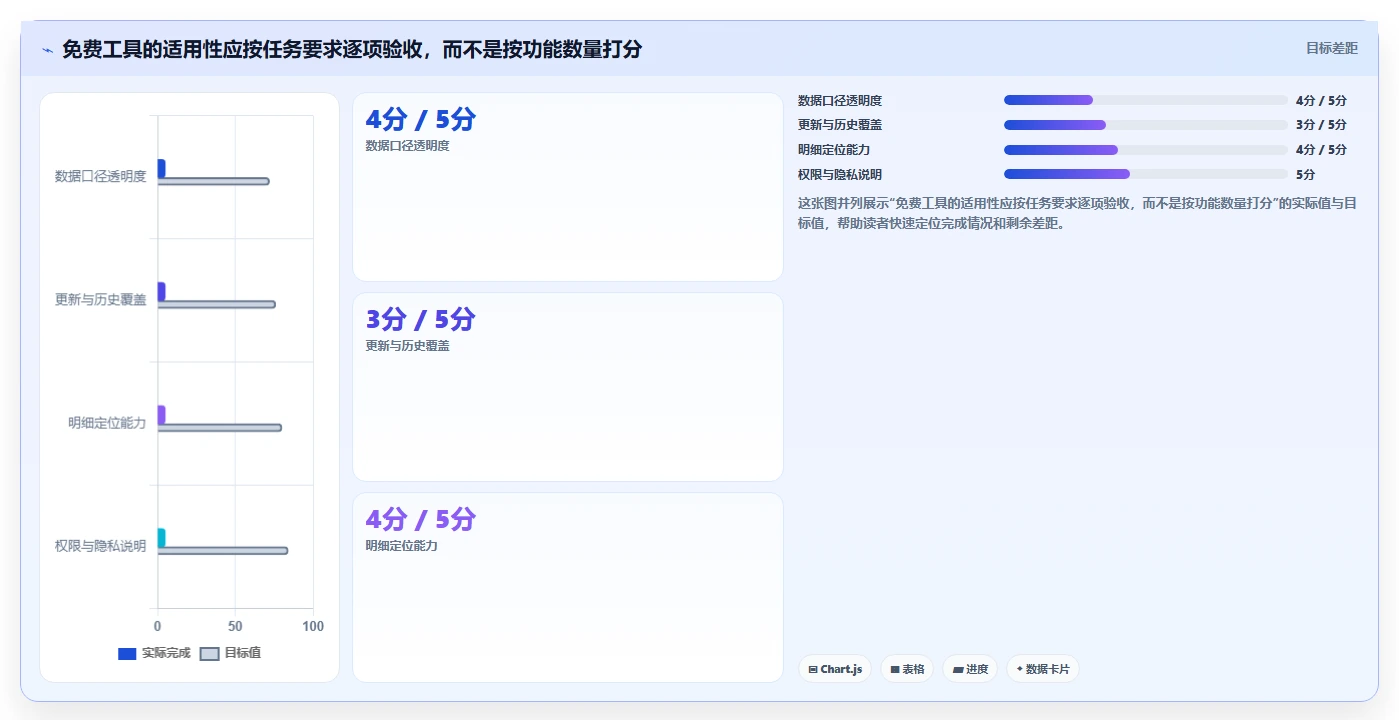The width and height of the screenshot is (1399, 720).
Task: Click the lightning icon beside the title
Action: (x=47, y=49)
